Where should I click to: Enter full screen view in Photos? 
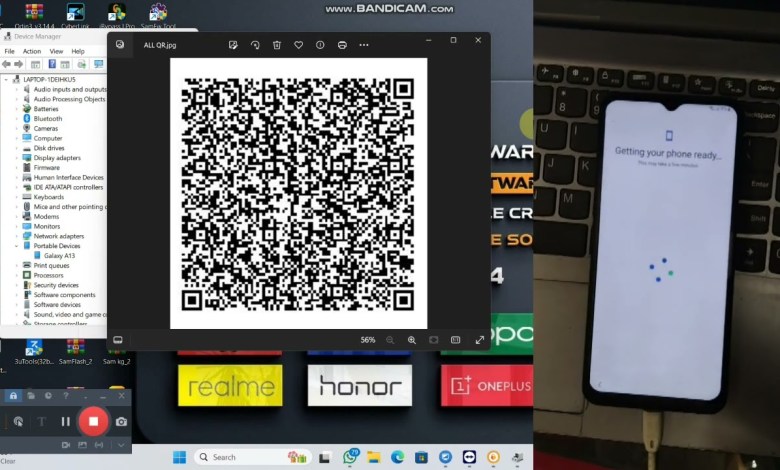coord(480,340)
